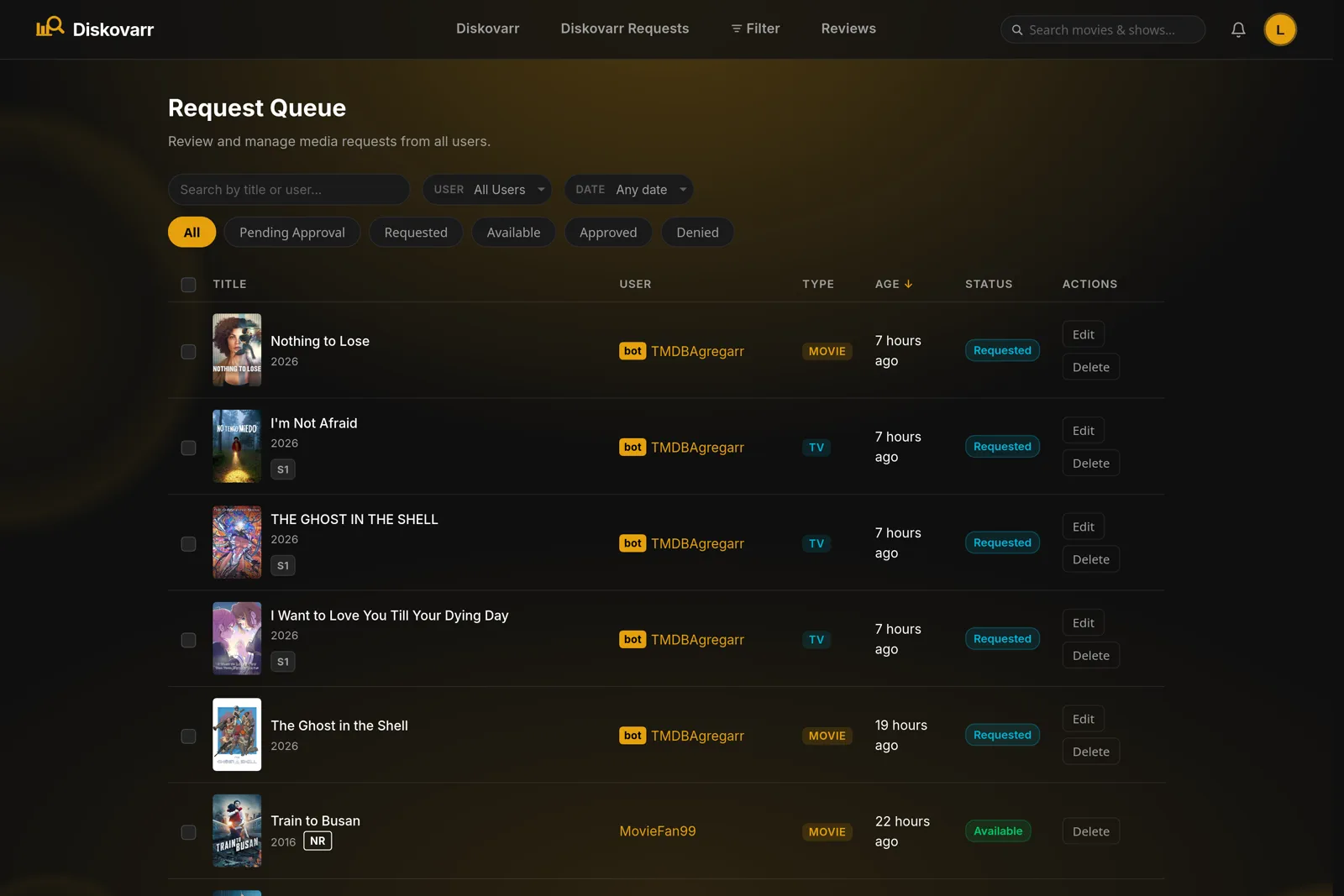This screenshot has width=1344, height=896.
Task: Click the Available status on Train to Busan
Action: [998, 831]
